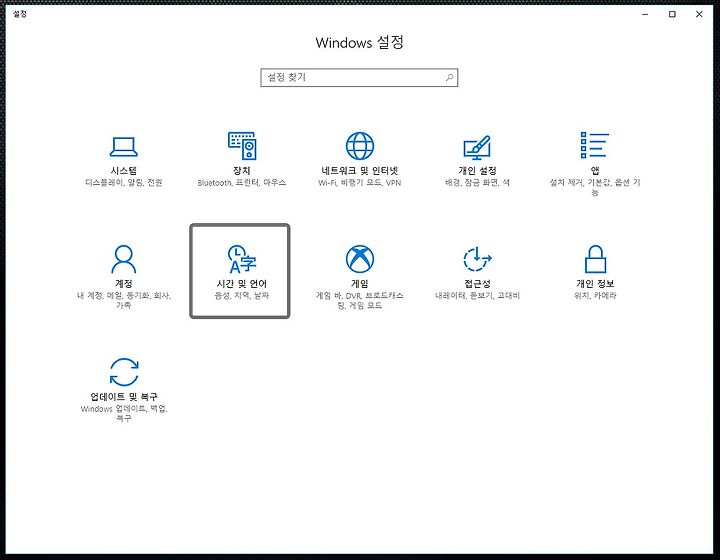Click the 접근성 title text
Viewport: 720px width, 560px height.
pos(477,284)
